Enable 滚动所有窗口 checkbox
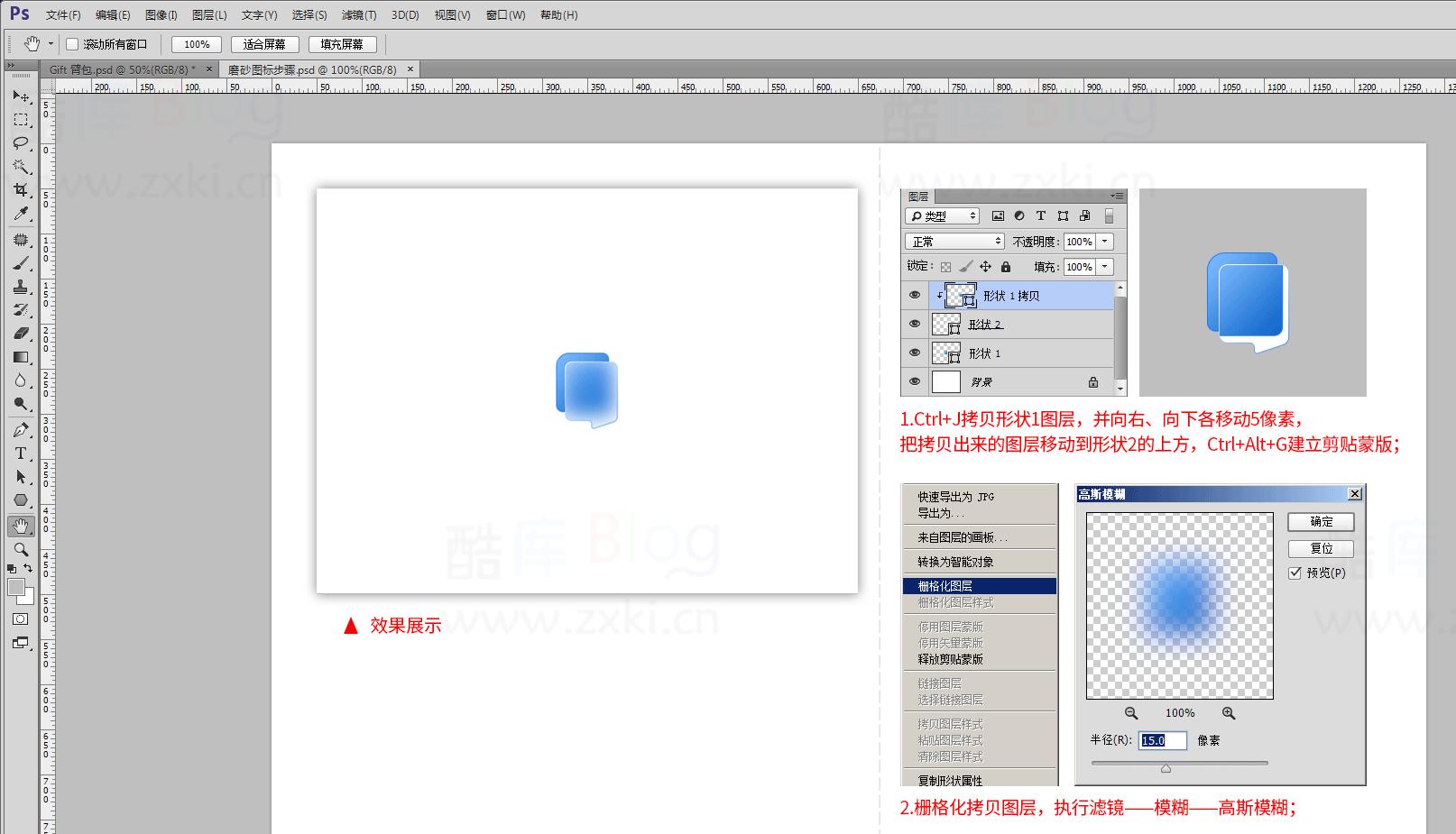 [71, 43]
